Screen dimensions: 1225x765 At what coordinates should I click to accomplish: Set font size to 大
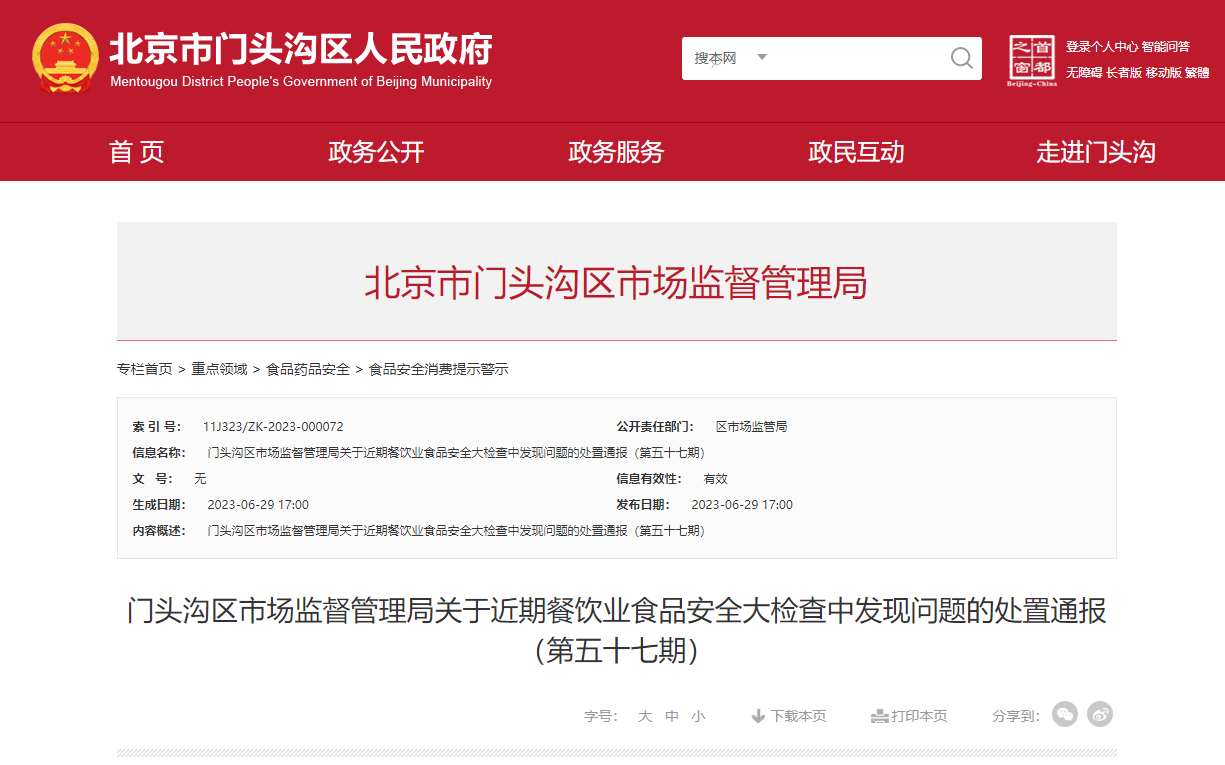645,716
